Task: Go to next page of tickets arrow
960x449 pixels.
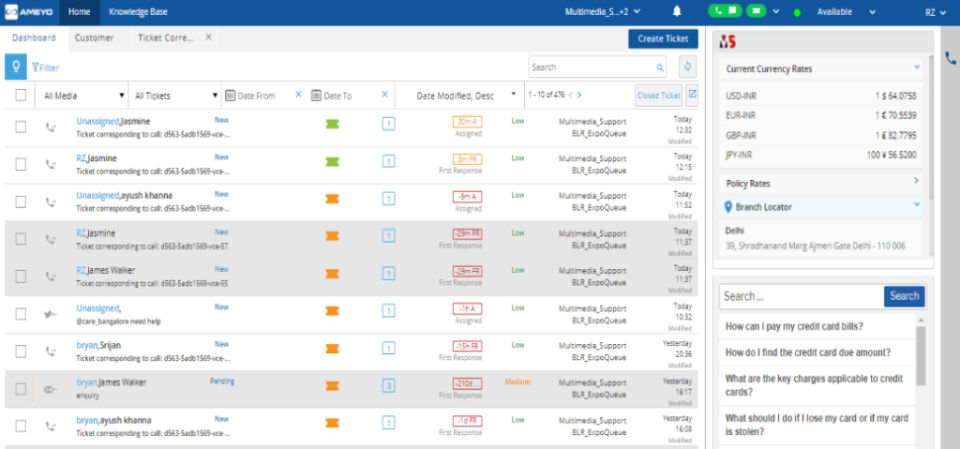Action: coord(579,95)
